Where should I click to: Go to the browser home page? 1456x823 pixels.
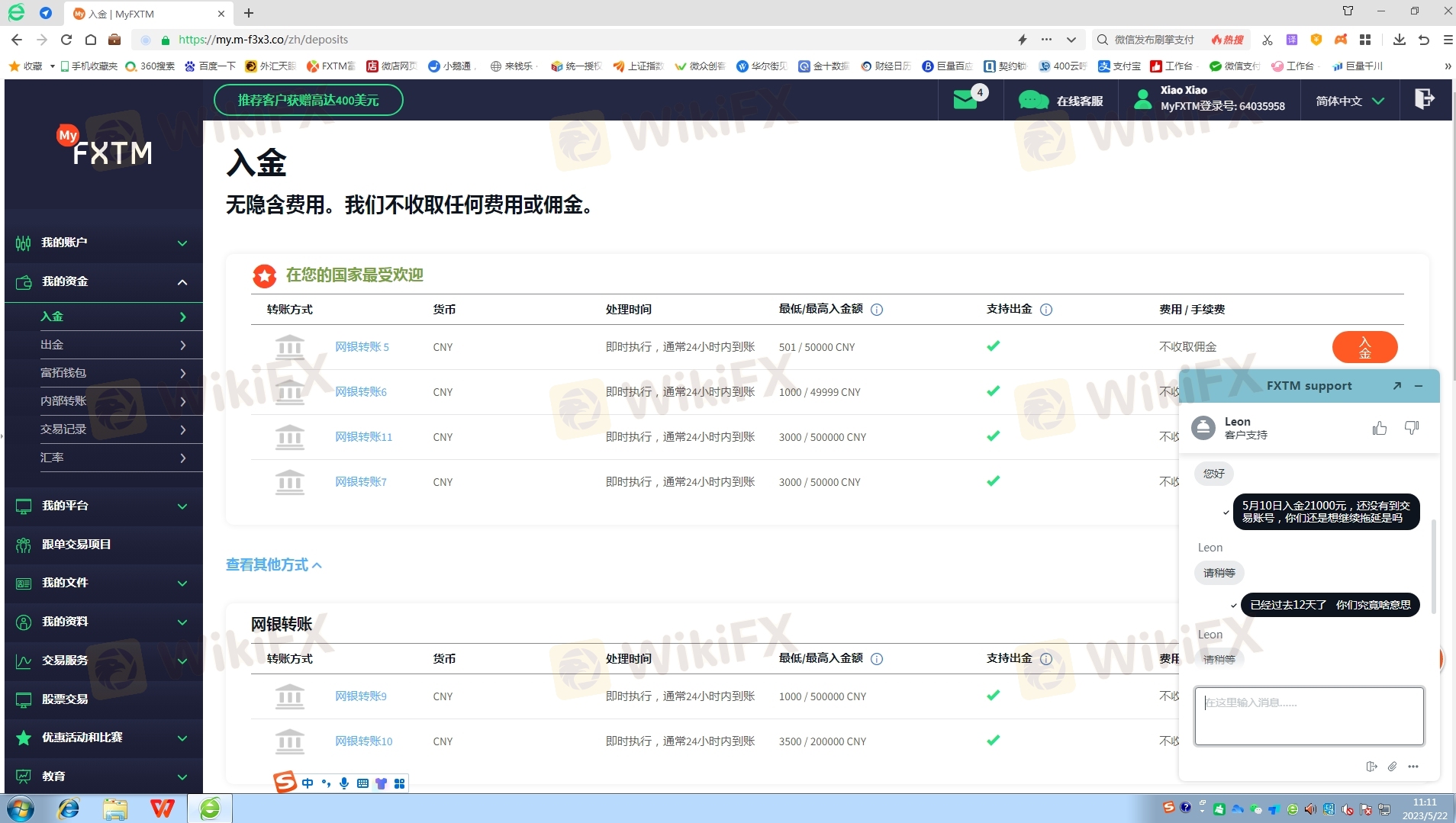tap(91, 40)
